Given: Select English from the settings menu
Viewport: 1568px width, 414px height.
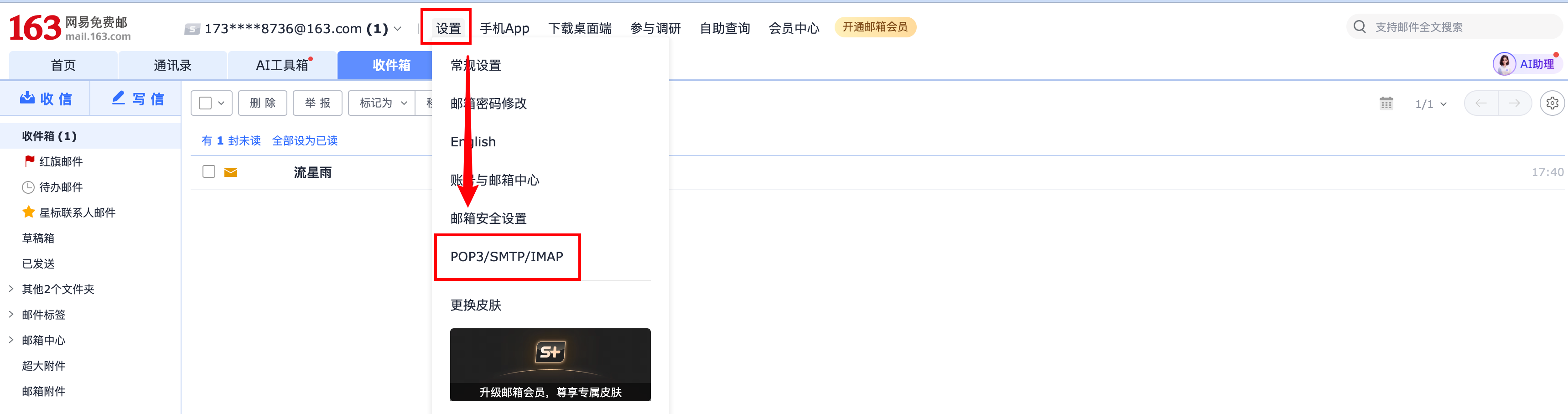Looking at the screenshot, I should (472, 141).
